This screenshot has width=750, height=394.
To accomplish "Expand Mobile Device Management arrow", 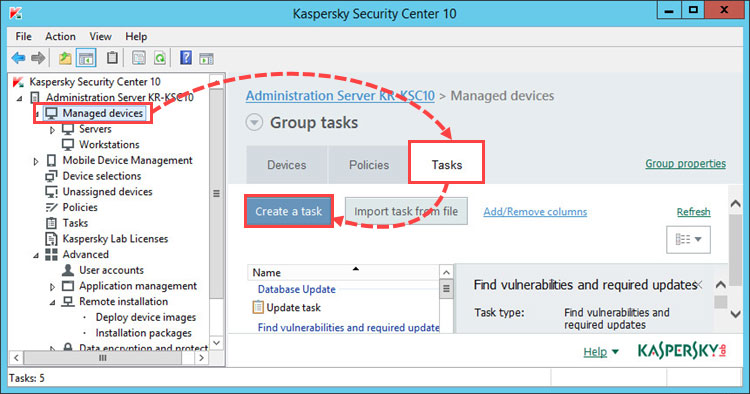I will tap(36, 161).
